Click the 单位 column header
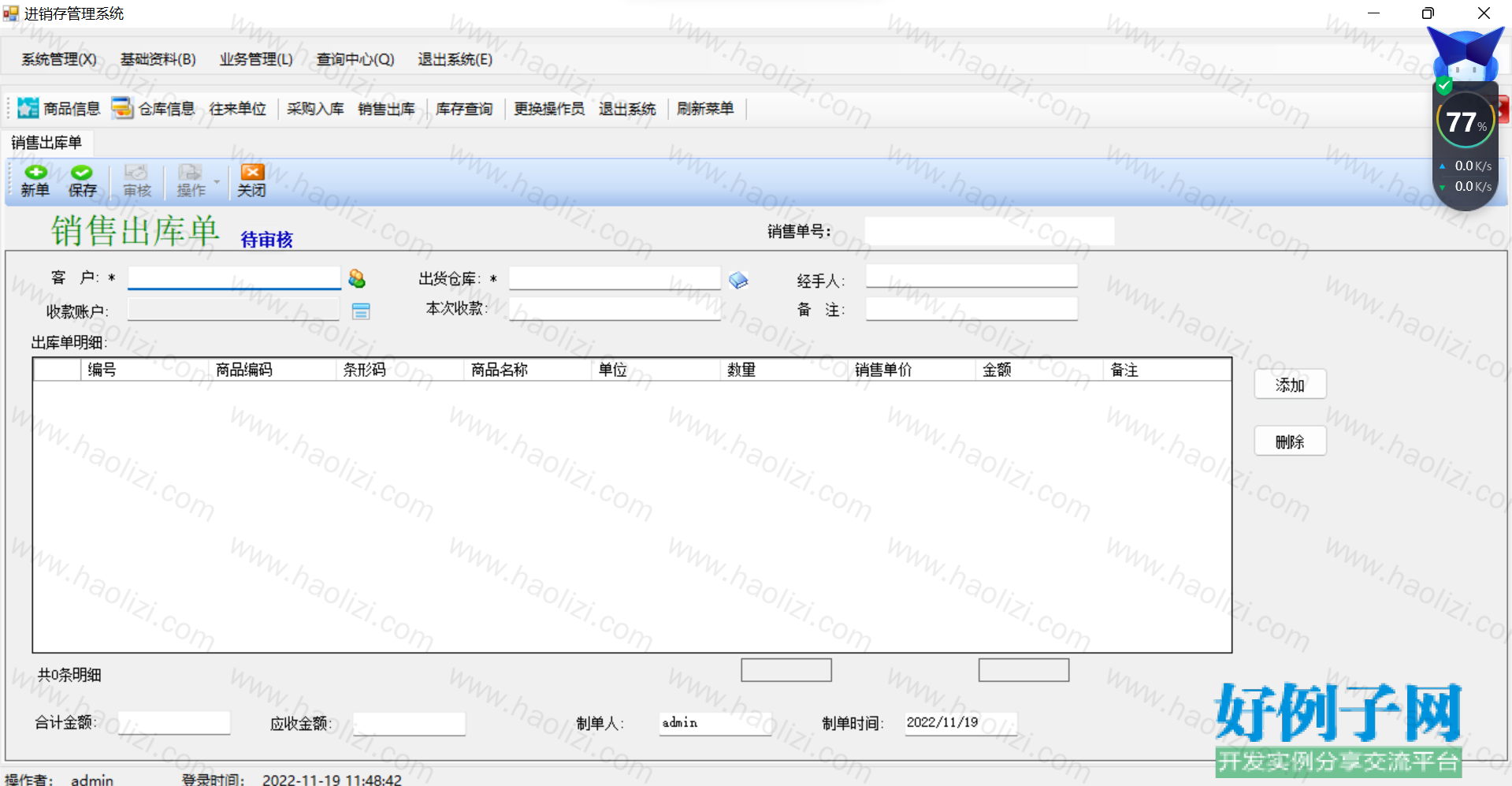The height and width of the screenshot is (786, 1512). coord(656,370)
